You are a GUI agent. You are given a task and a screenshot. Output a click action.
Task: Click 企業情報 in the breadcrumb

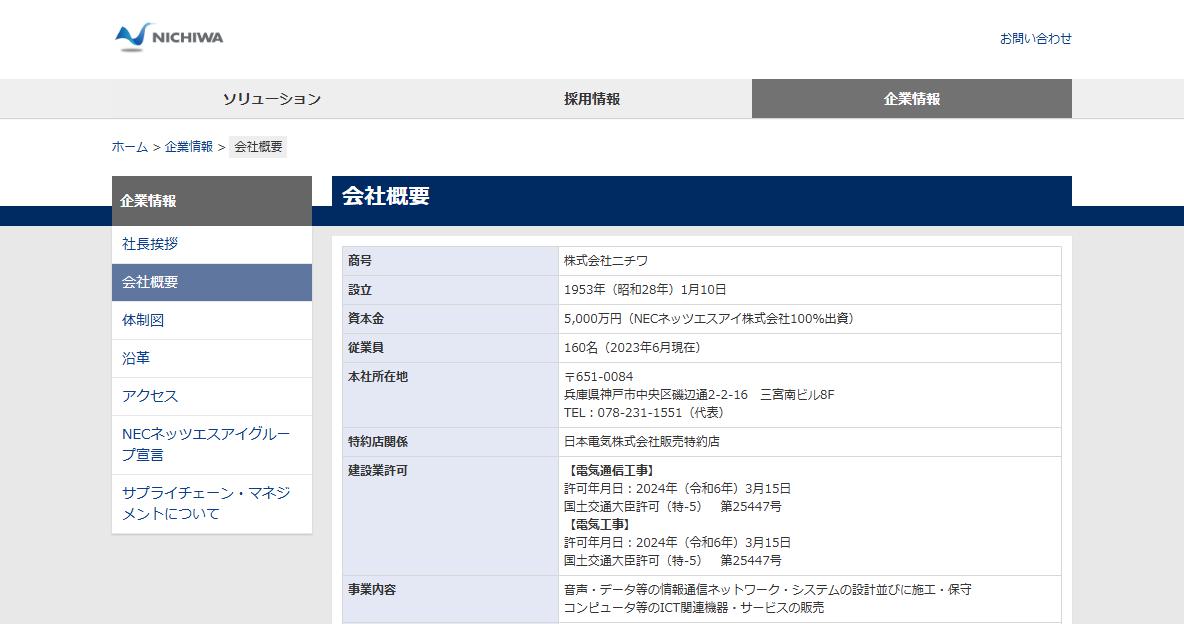click(x=189, y=147)
